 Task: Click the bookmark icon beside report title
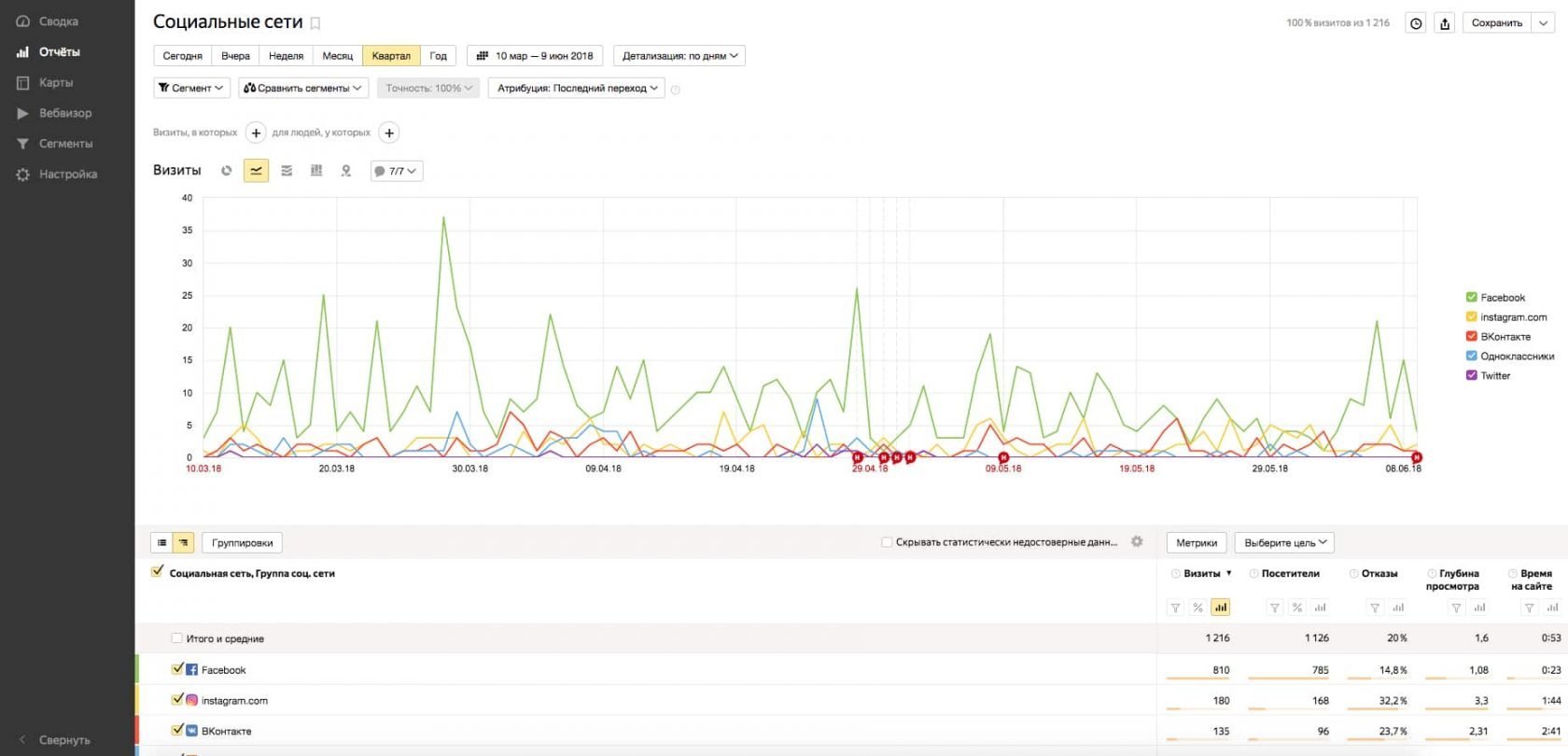coord(315,23)
